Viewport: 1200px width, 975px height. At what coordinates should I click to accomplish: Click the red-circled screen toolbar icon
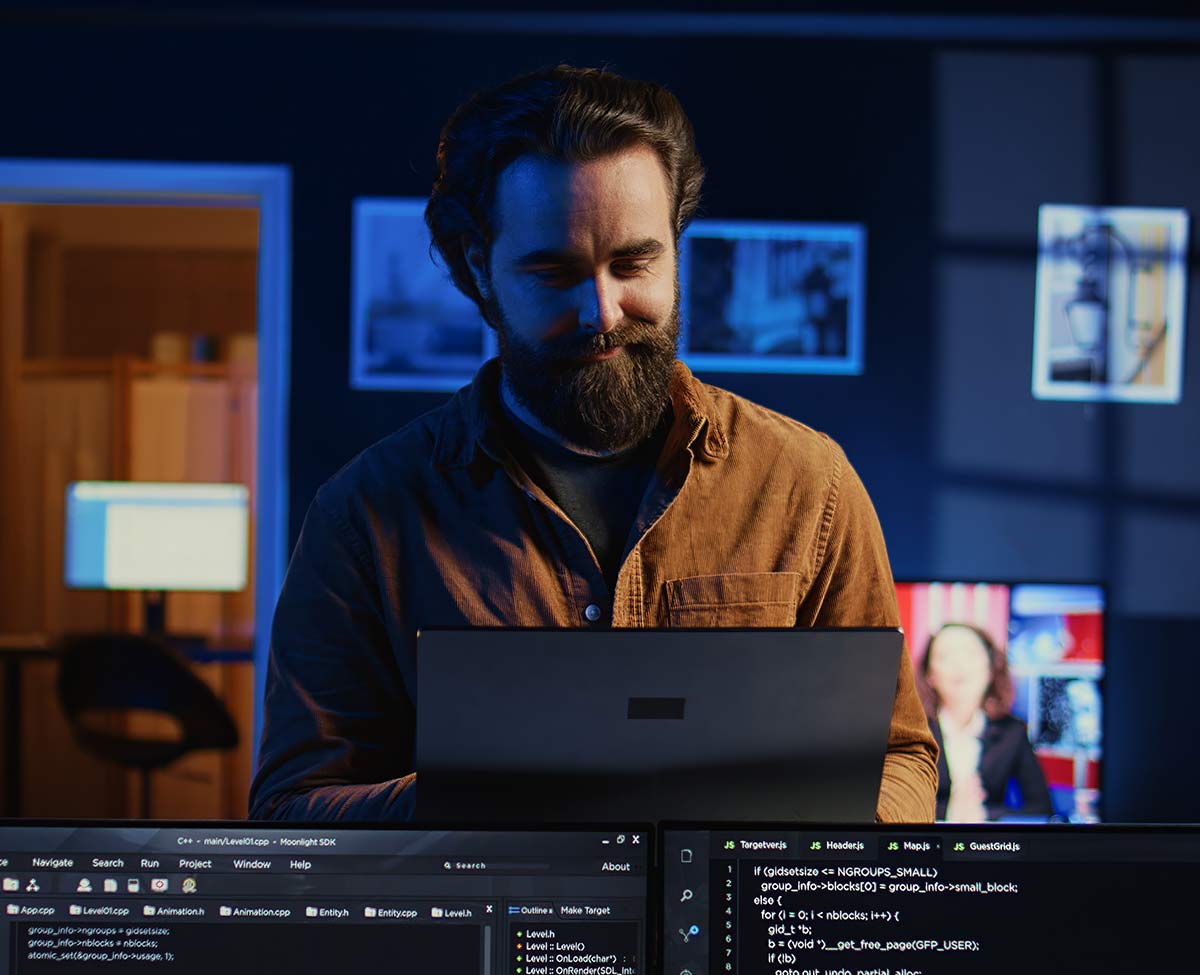point(159,885)
